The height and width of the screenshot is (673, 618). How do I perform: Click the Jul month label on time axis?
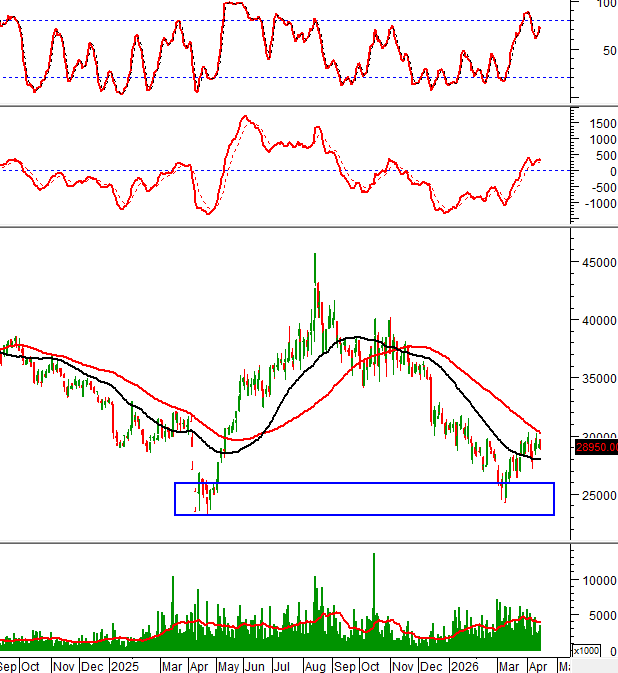[x=284, y=665]
